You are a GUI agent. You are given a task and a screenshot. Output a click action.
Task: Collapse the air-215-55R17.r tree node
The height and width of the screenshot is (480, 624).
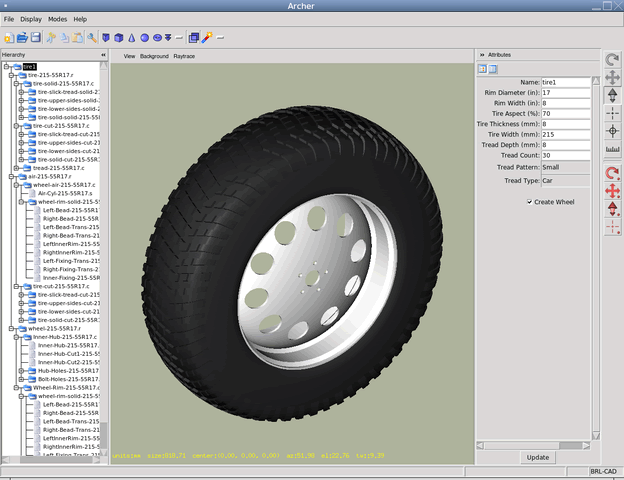[x=11, y=176]
